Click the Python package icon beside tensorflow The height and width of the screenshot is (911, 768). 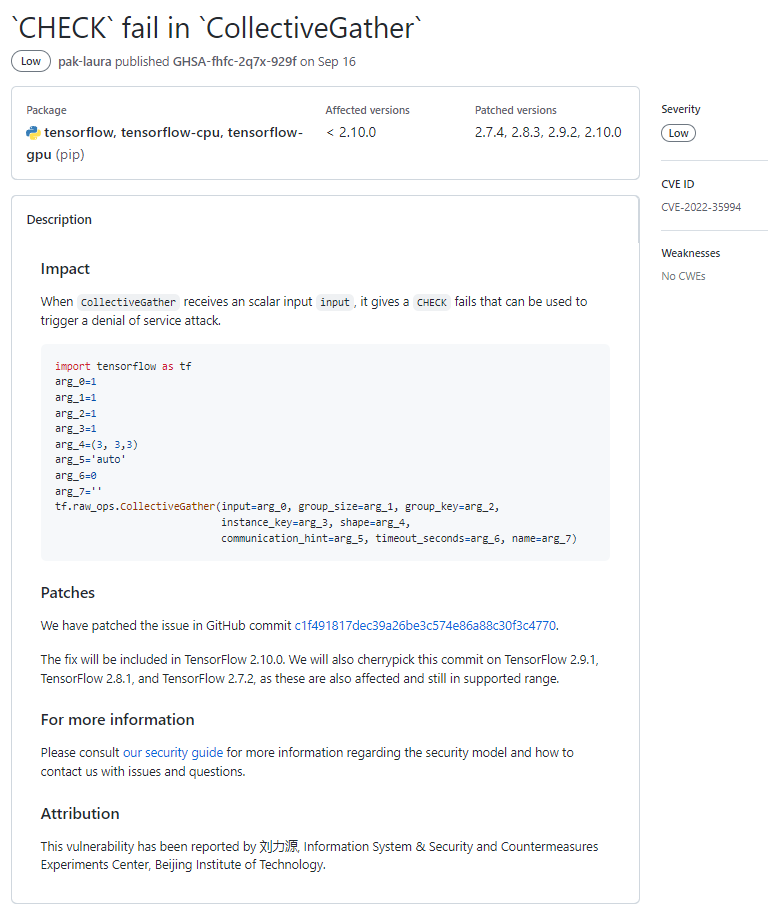33,133
